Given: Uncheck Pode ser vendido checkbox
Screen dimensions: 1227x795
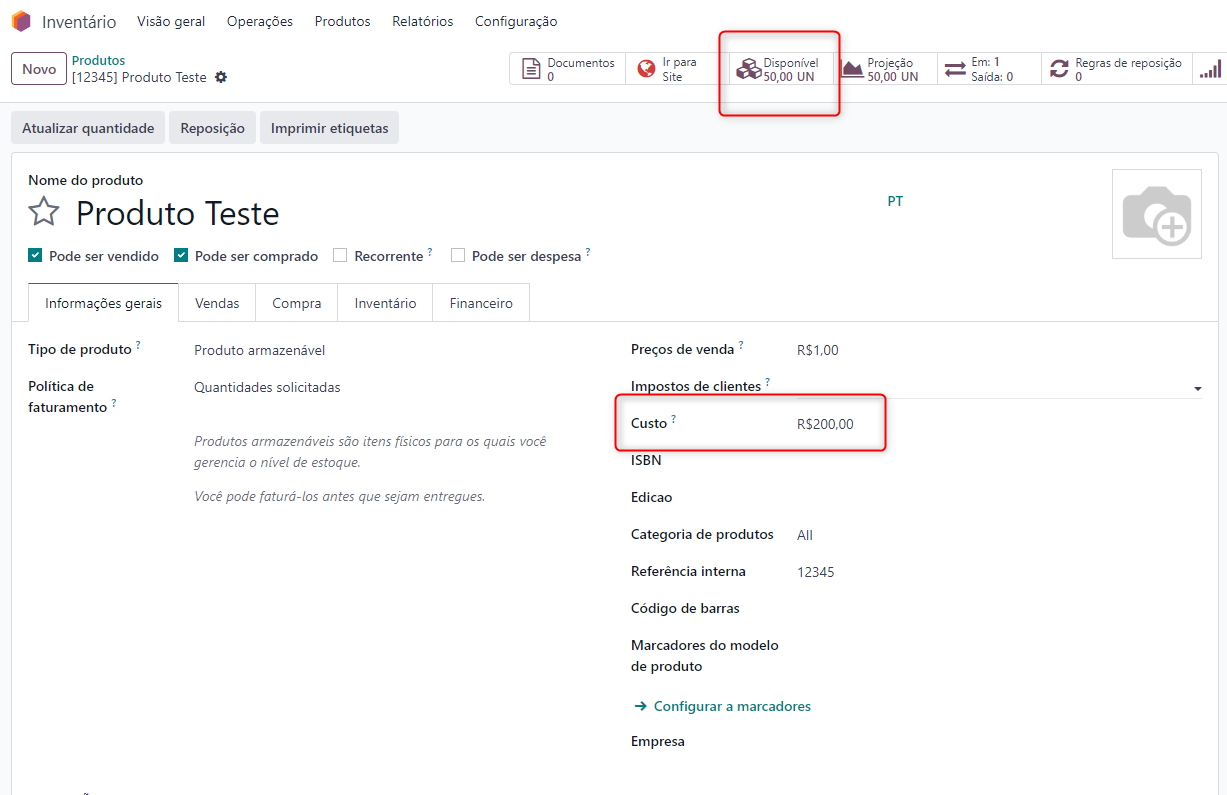Looking at the screenshot, I should point(35,256).
